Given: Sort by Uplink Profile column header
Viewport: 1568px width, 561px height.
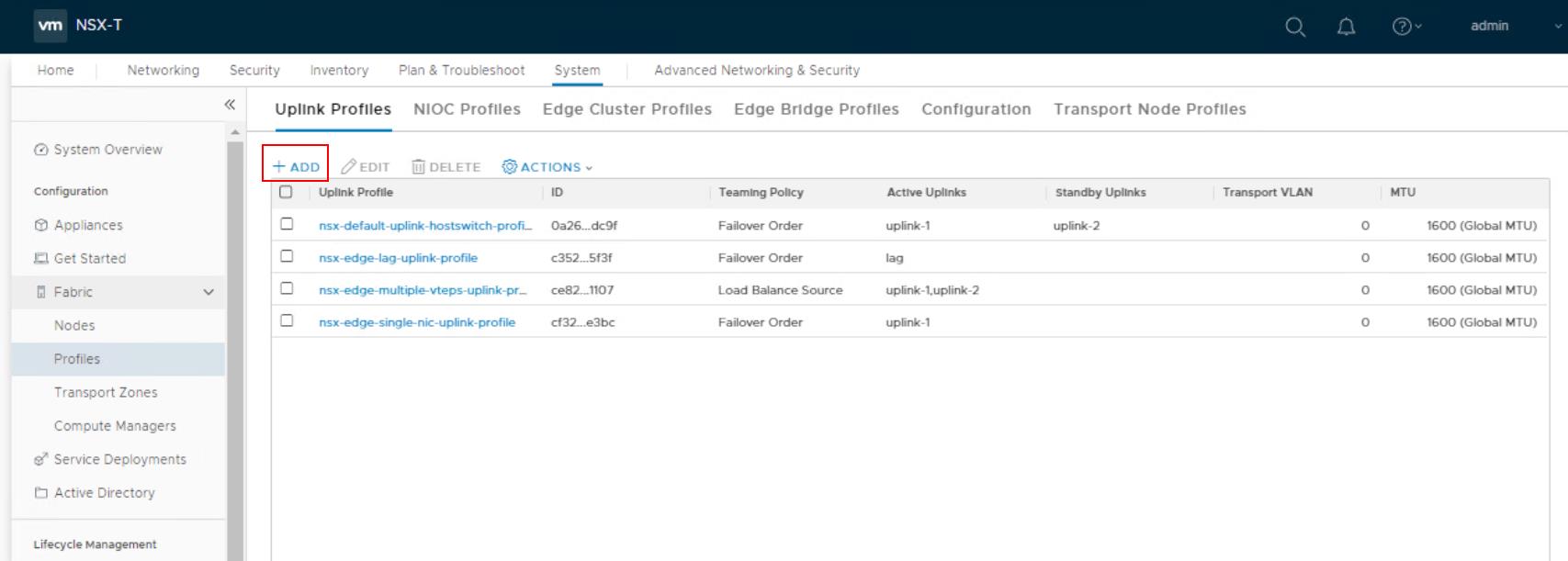Looking at the screenshot, I should pos(355,192).
